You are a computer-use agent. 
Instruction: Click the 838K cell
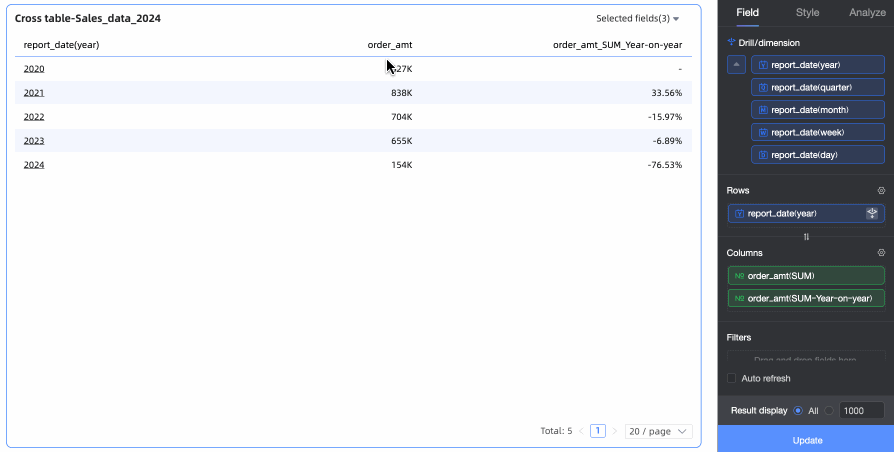pyautogui.click(x=401, y=93)
